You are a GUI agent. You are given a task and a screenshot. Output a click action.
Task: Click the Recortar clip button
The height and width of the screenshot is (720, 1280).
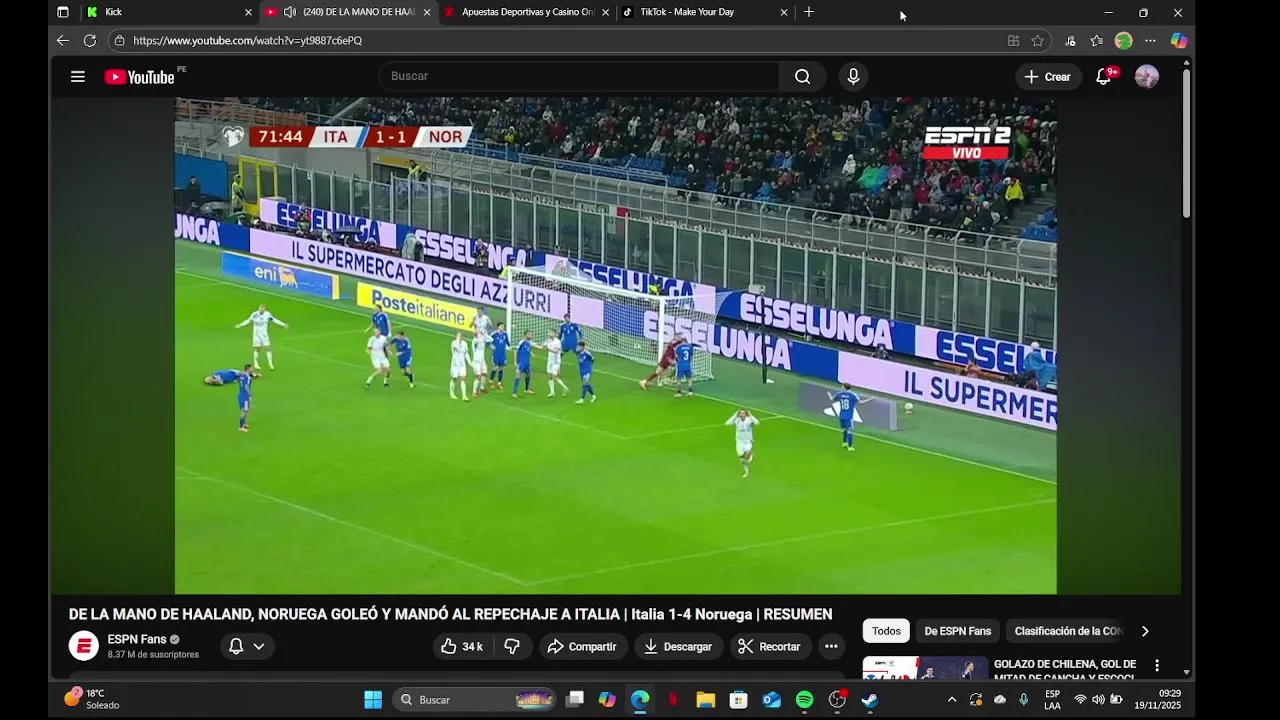pyautogui.click(x=770, y=647)
